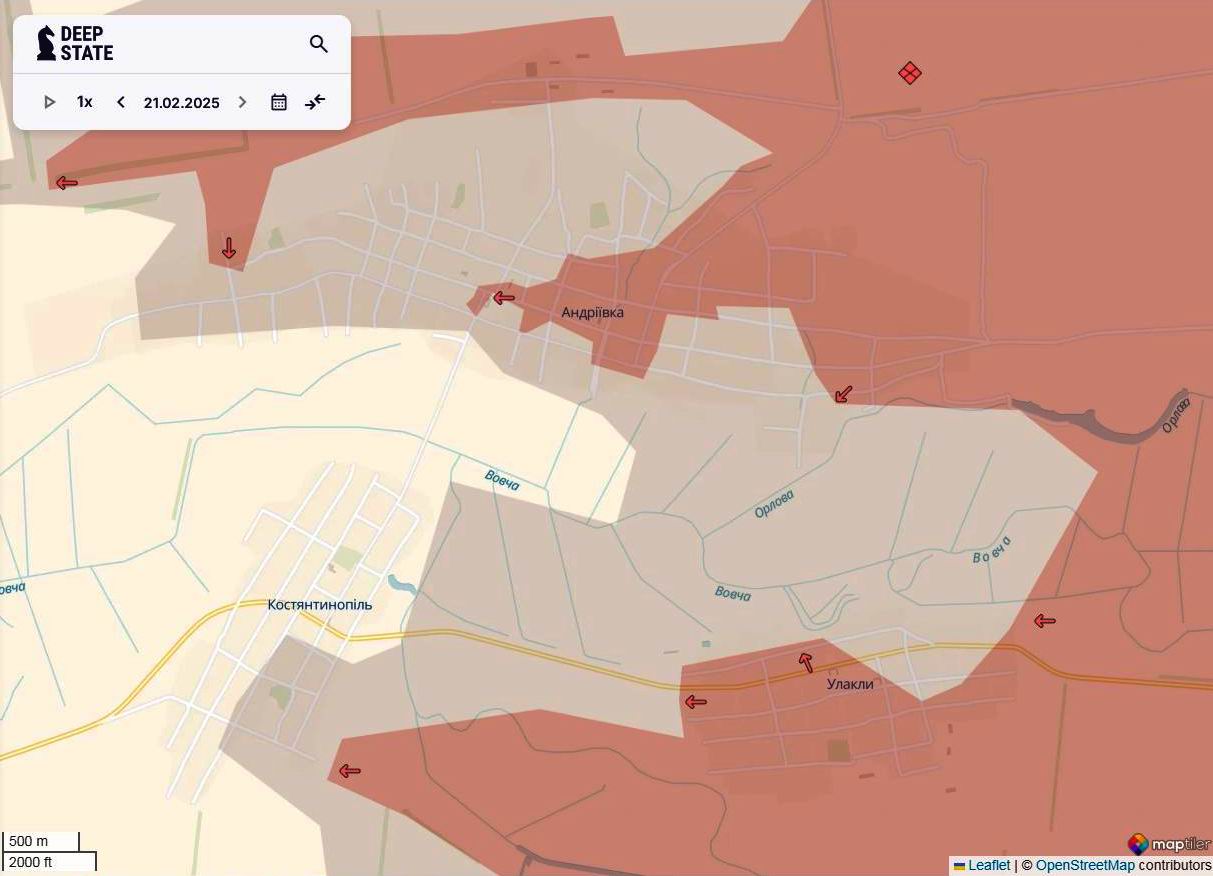
Task: Select the red diamond marker top right
Action: 909,72
